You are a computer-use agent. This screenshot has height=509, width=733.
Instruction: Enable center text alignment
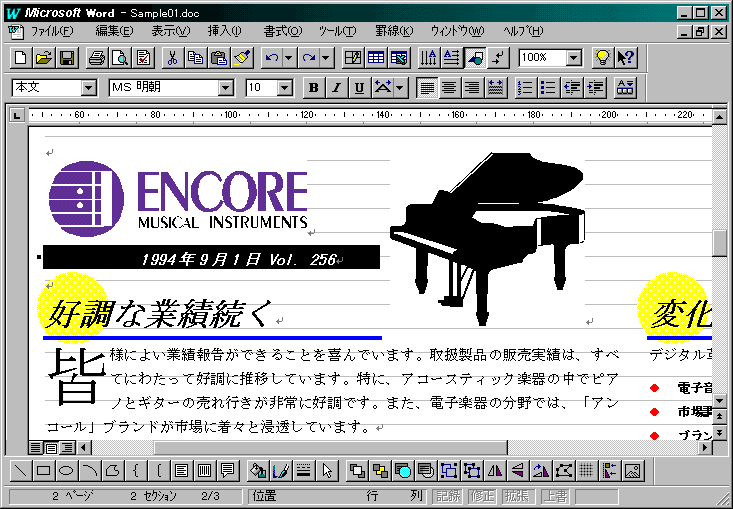(450, 88)
